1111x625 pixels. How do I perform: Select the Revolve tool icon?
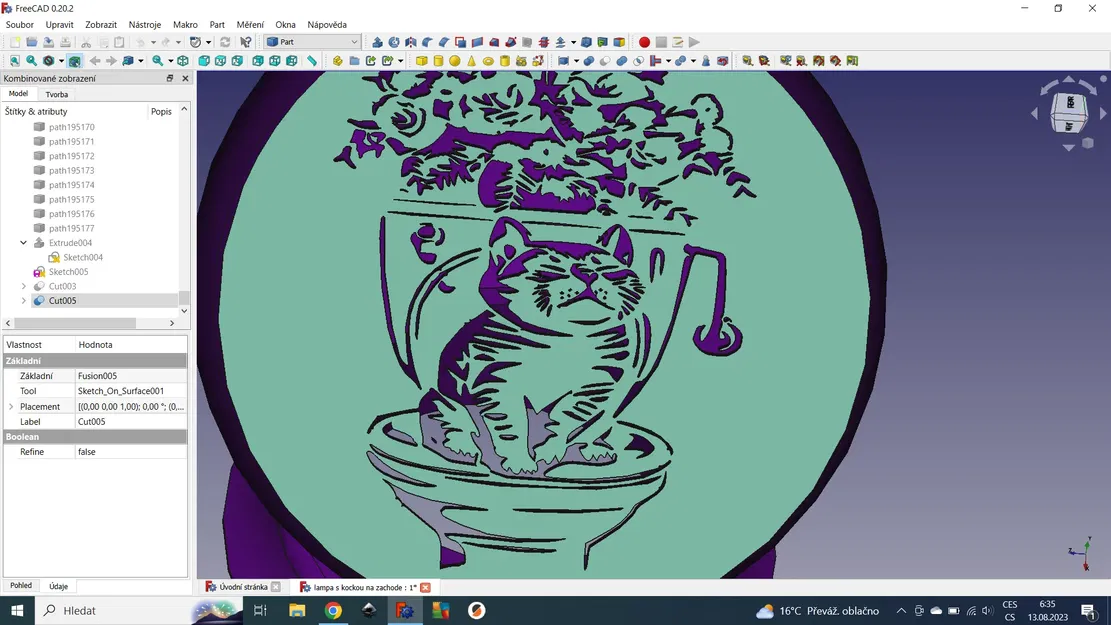coord(394,42)
